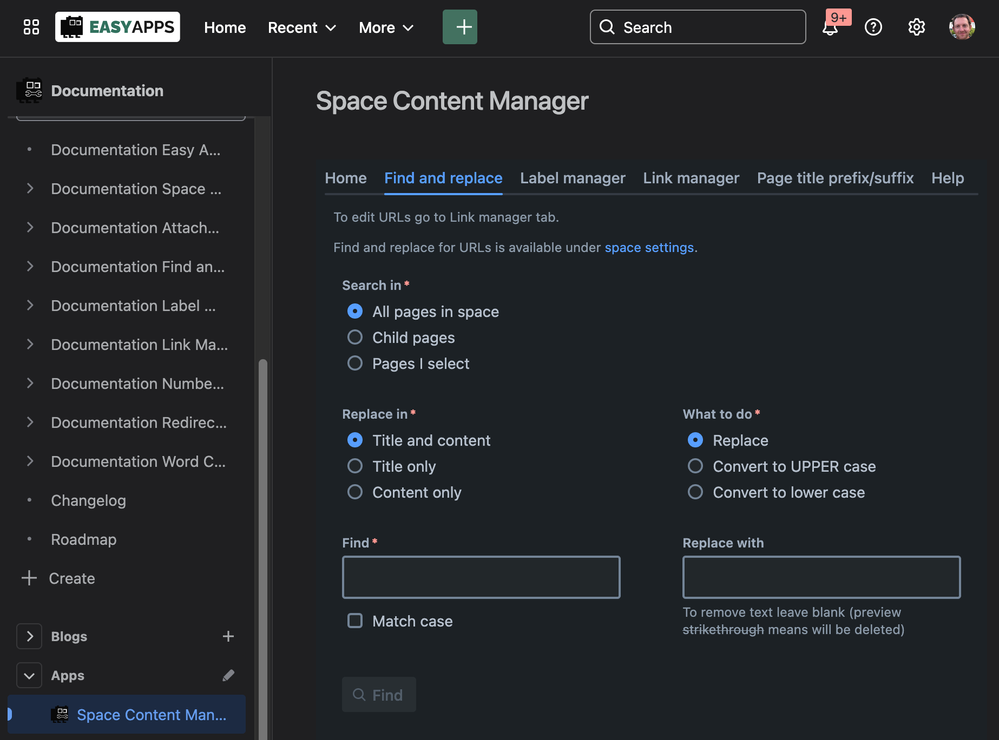Open the app switcher grid icon
Viewport: 999px width, 740px height.
[31, 27]
